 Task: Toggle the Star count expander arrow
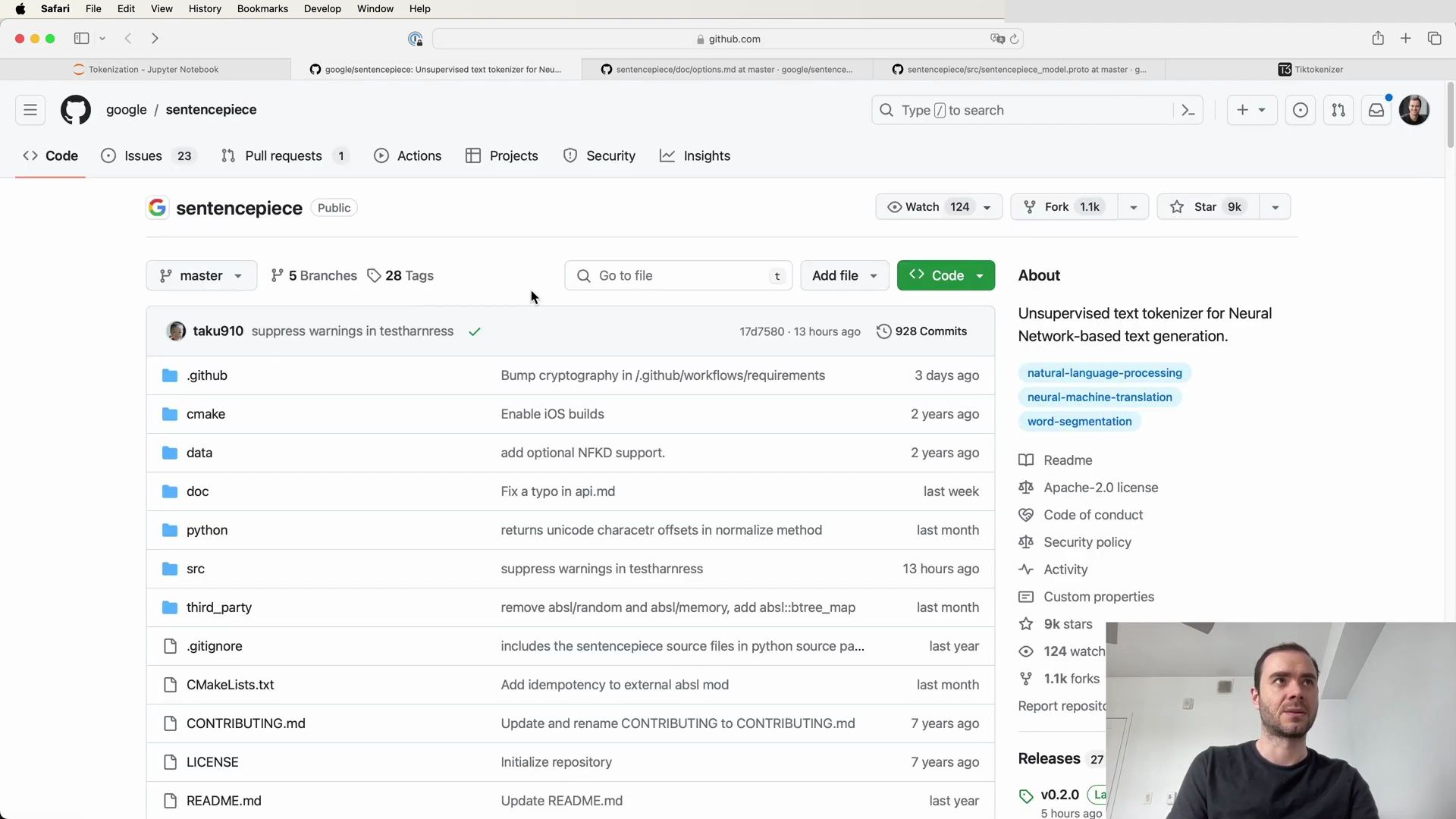click(x=1275, y=207)
